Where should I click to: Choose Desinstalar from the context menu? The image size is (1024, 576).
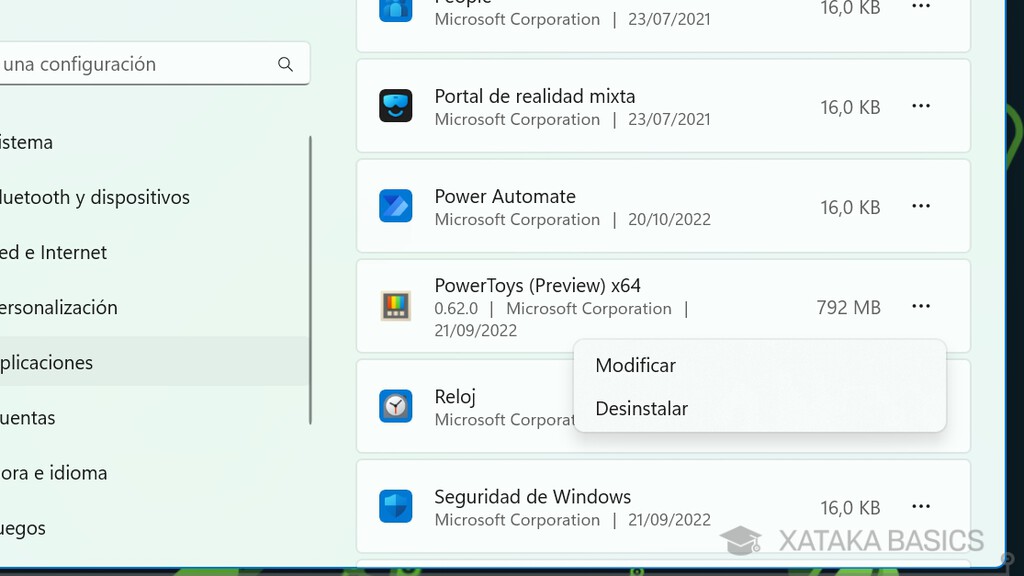[x=642, y=408]
